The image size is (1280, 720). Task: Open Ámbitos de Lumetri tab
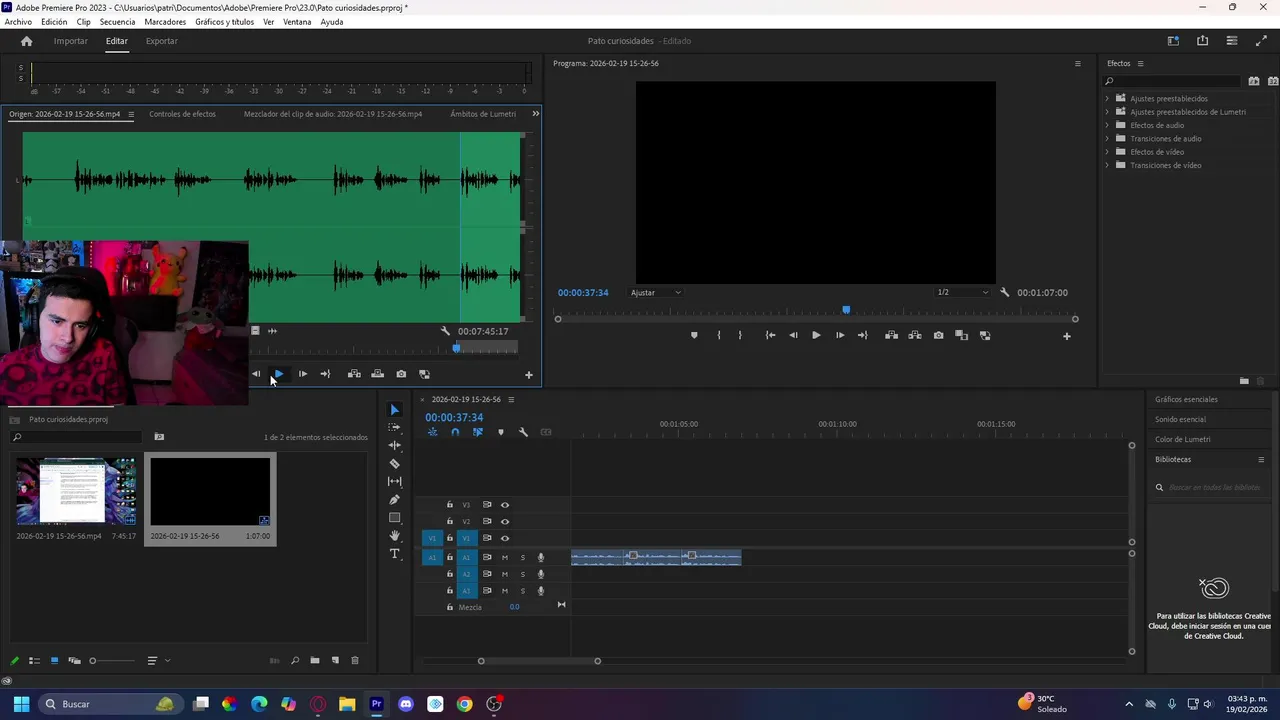483,114
